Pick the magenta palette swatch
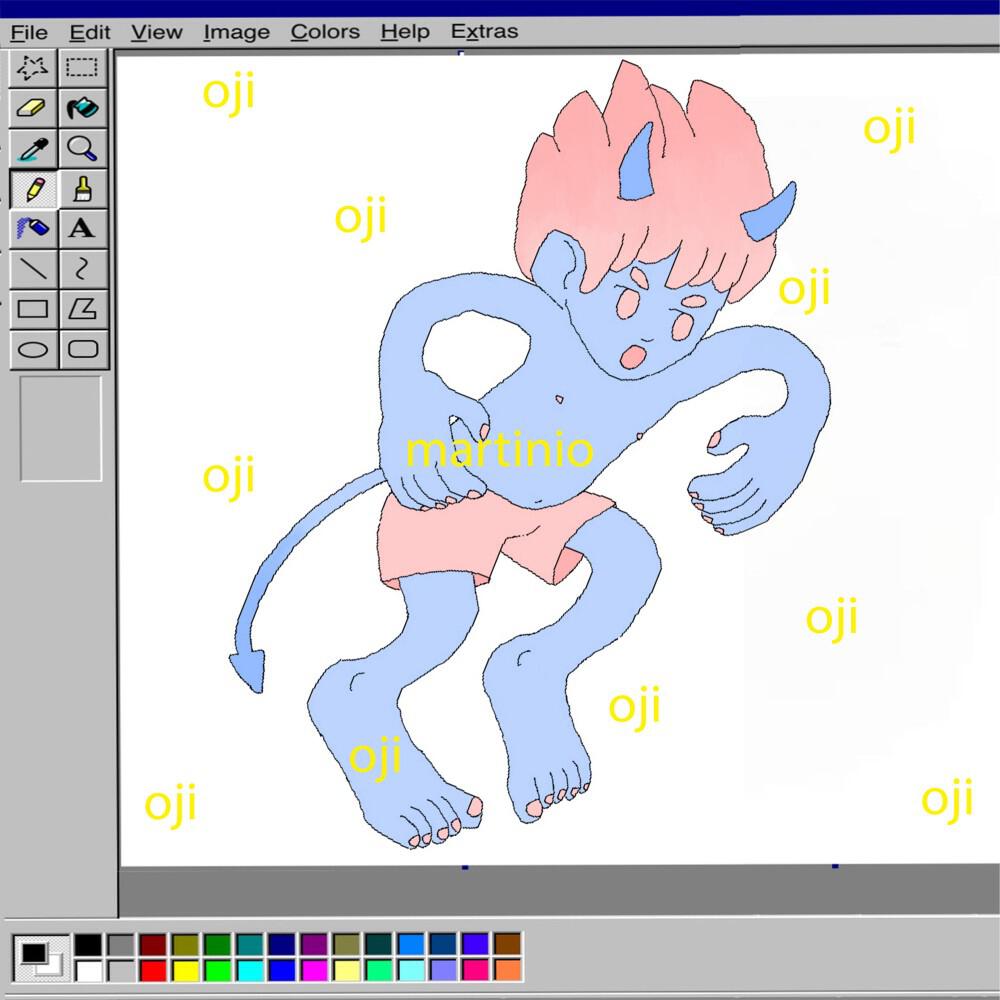Viewport: 1000px width, 1000px height. [314, 971]
